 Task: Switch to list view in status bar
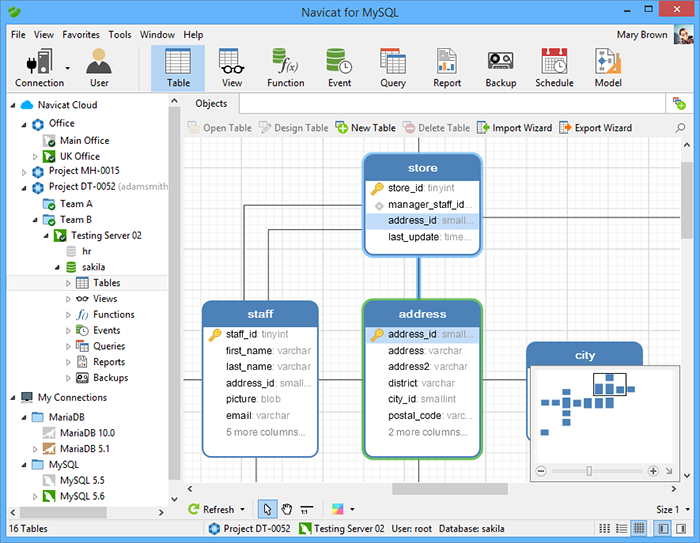(x=621, y=529)
